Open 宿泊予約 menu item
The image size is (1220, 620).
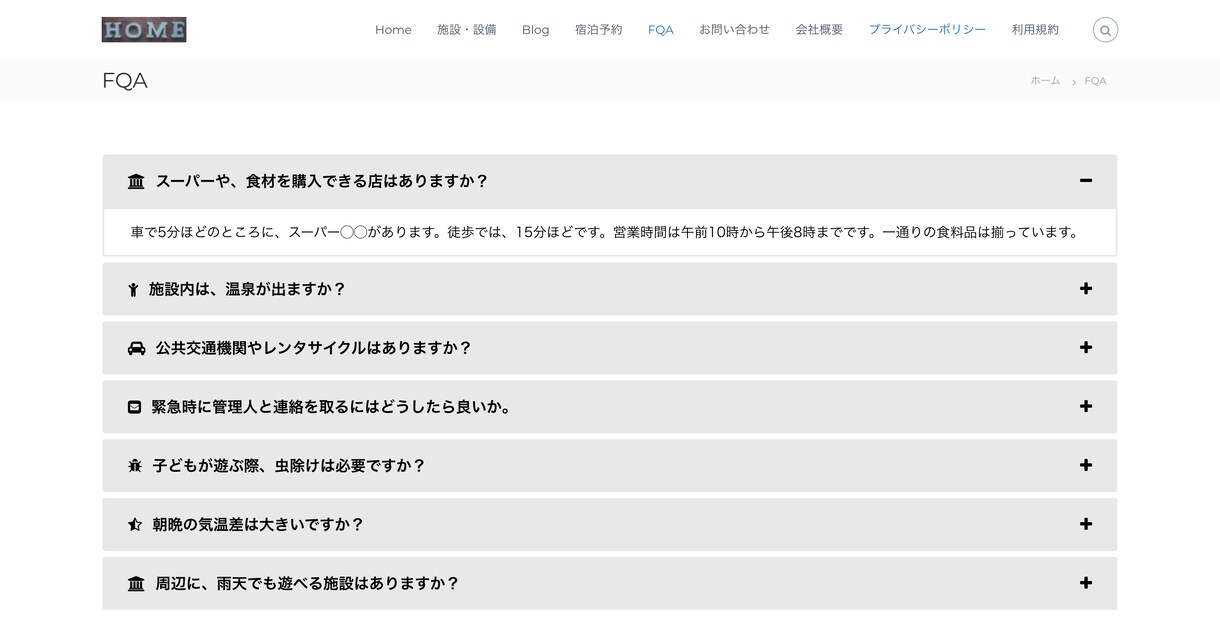click(x=599, y=30)
